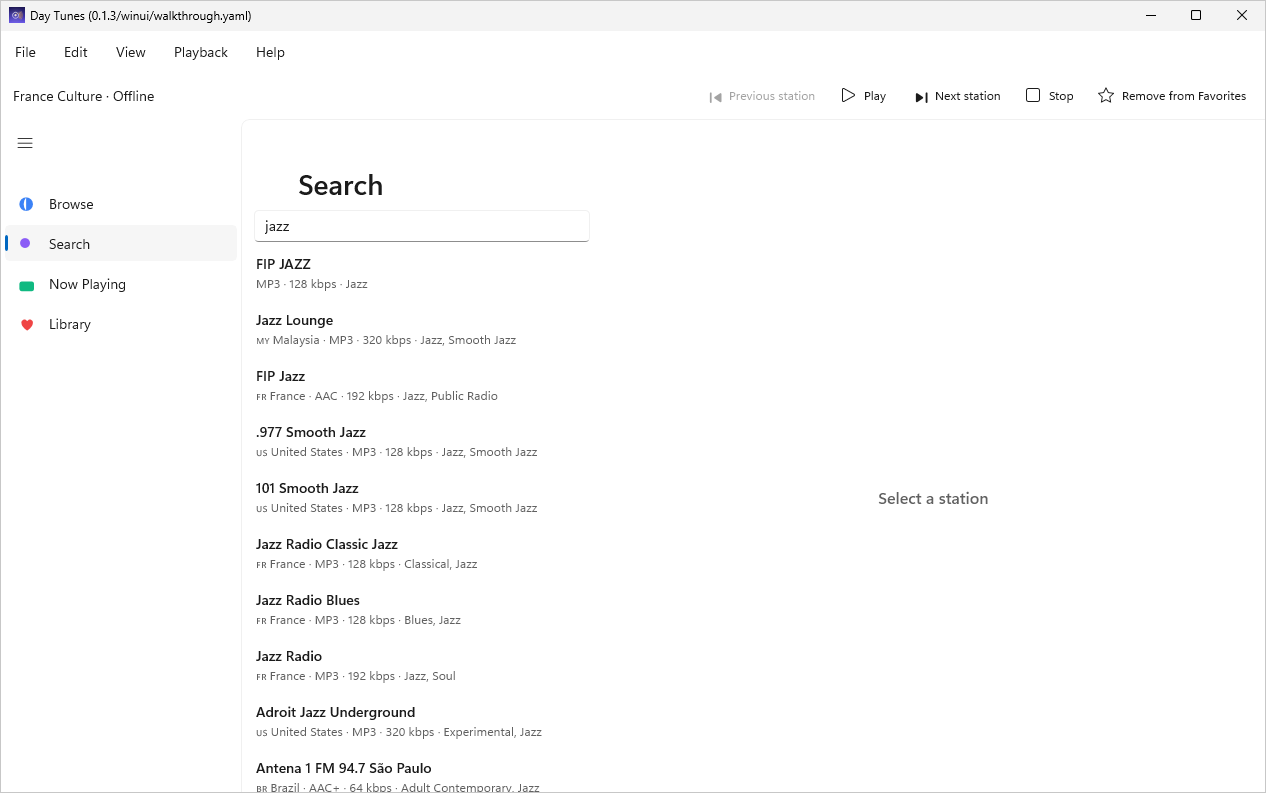Click the Previous station label

772,96
